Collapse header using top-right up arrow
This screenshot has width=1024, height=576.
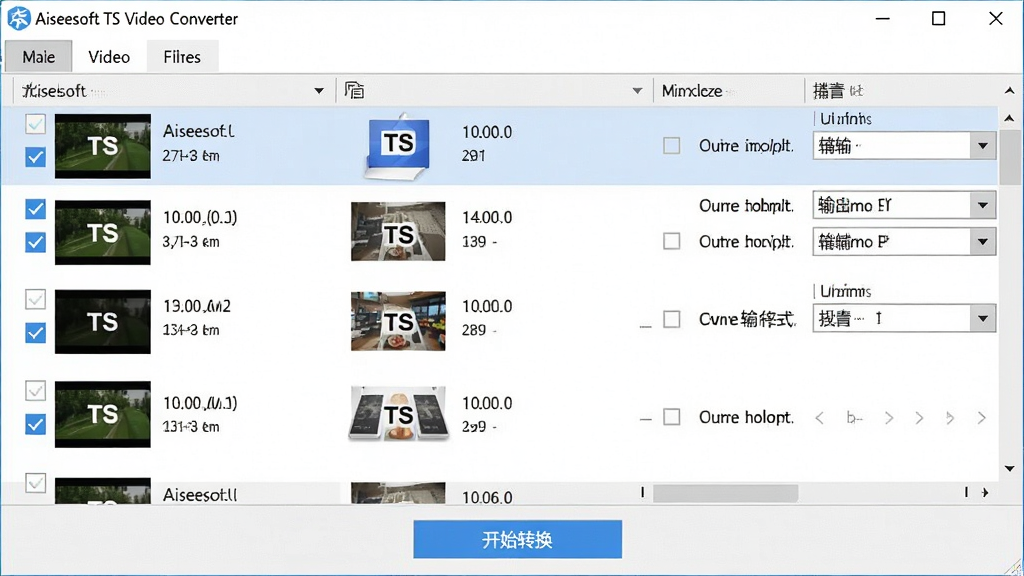click(x=1010, y=91)
